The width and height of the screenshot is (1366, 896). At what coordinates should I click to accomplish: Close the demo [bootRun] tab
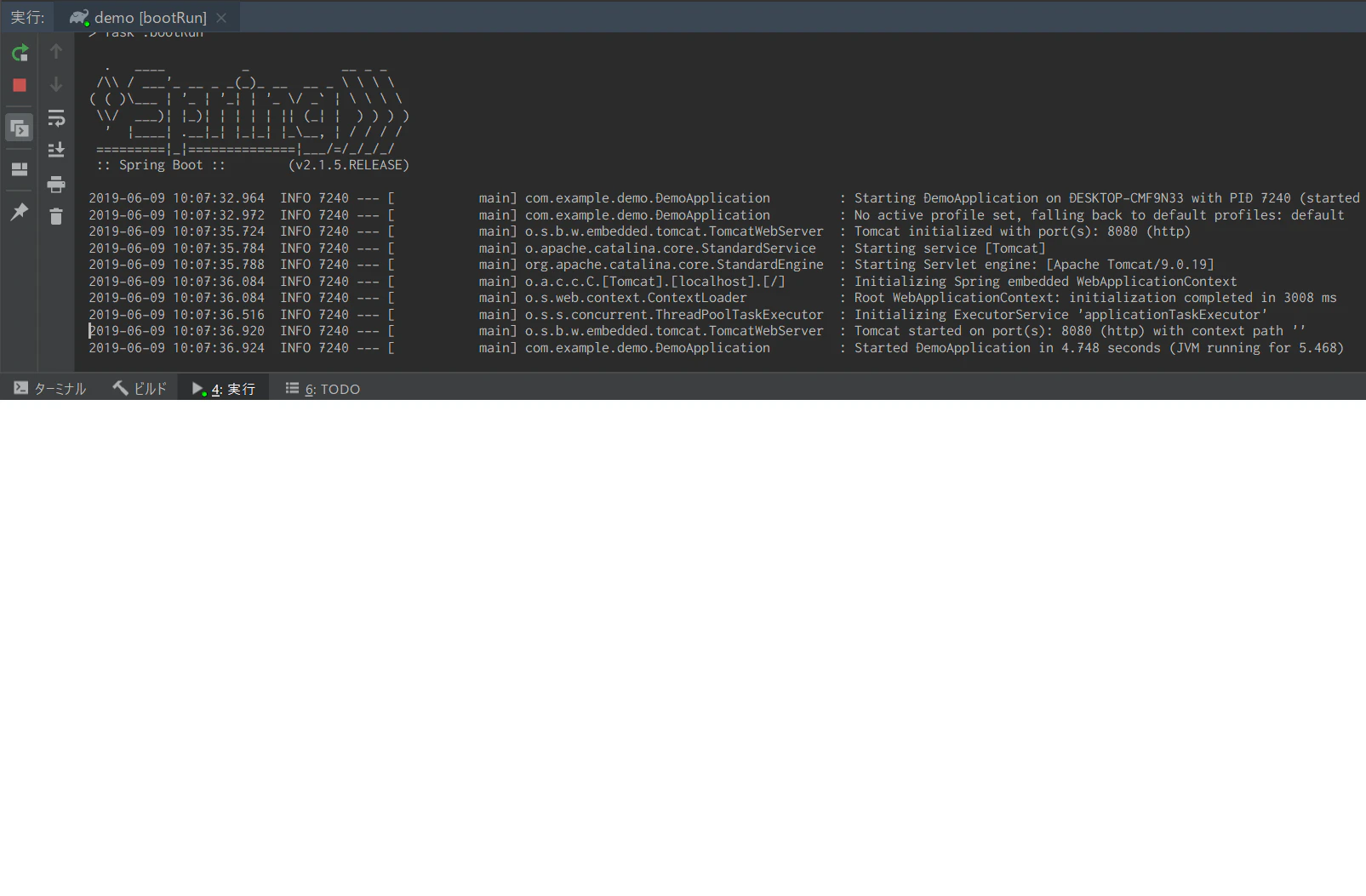[221, 17]
